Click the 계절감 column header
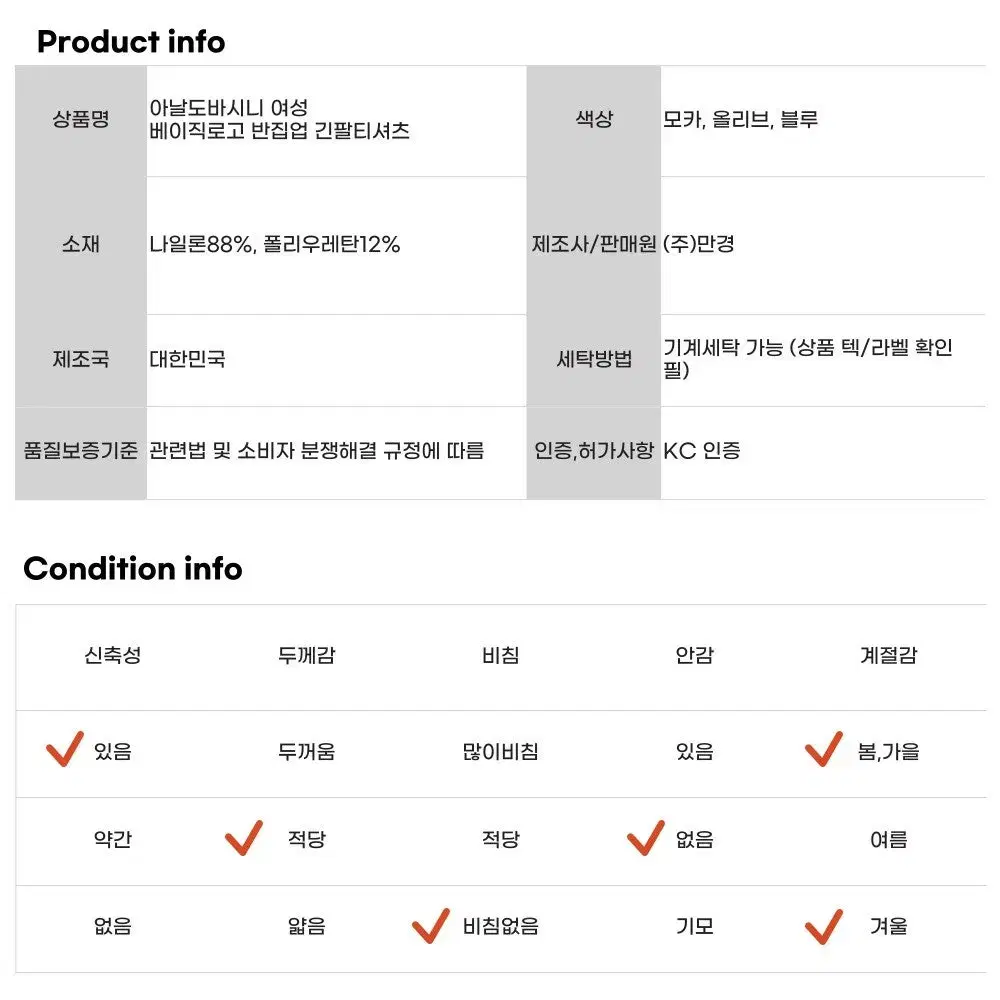1000x1000 pixels. [888, 655]
